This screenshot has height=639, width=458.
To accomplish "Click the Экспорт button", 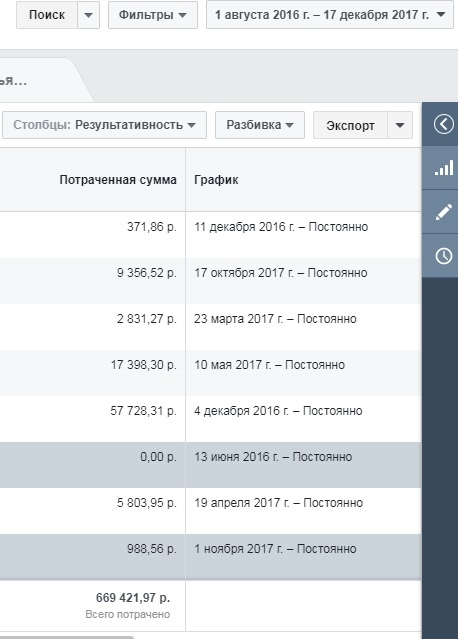I will pyautogui.click(x=350, y=125).
